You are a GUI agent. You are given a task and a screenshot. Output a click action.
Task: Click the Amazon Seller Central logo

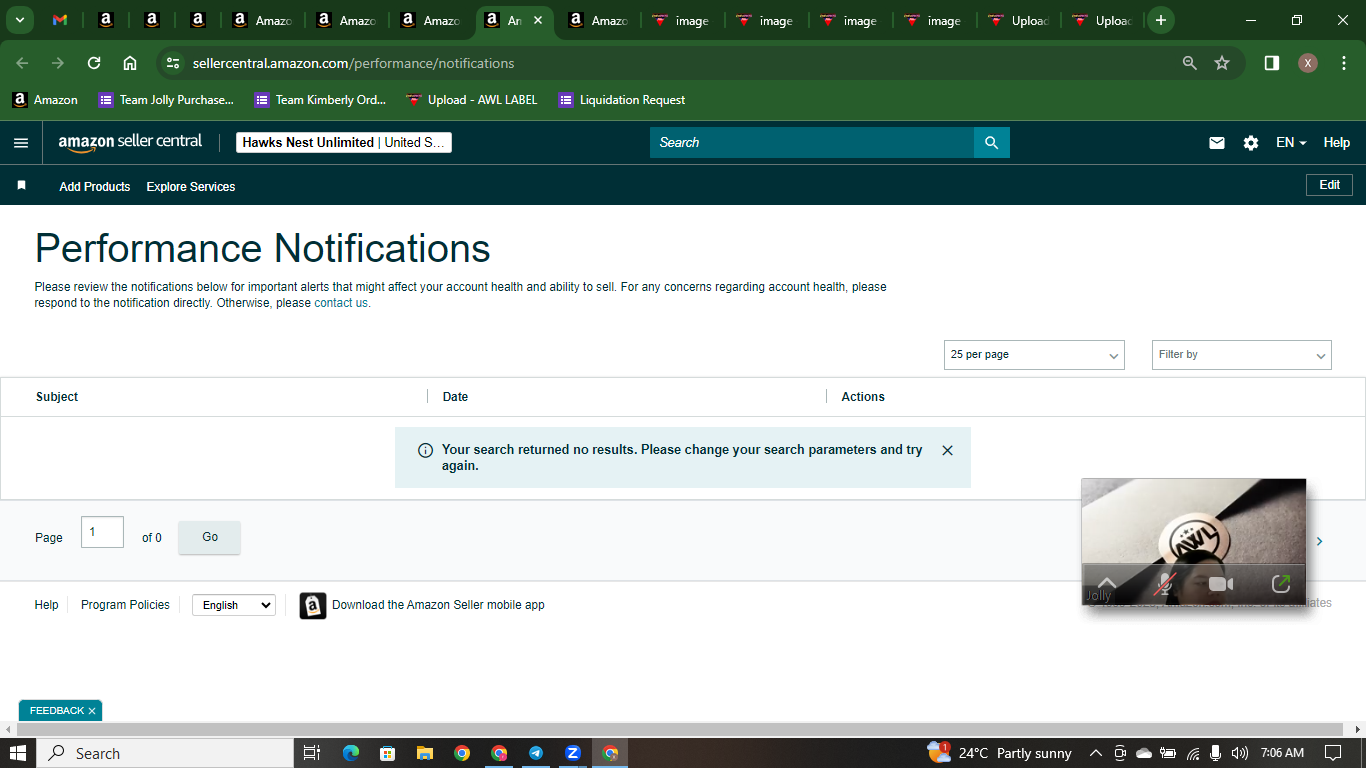(x=130, y=142)
